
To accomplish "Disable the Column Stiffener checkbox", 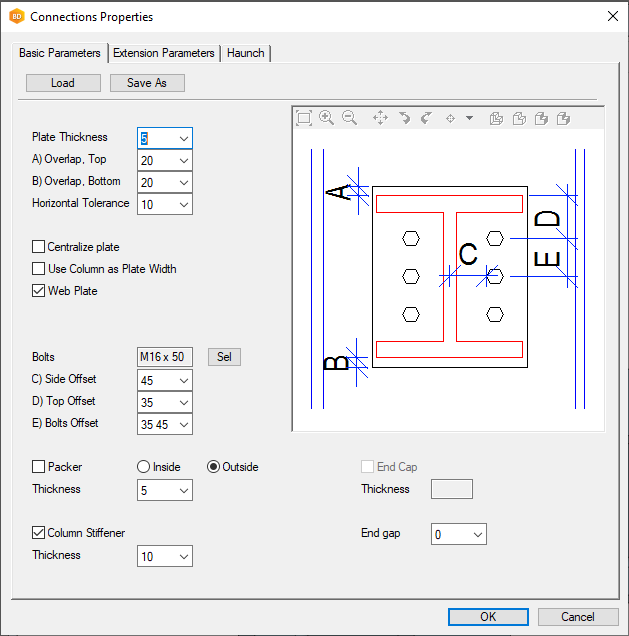I will (39, 533).
